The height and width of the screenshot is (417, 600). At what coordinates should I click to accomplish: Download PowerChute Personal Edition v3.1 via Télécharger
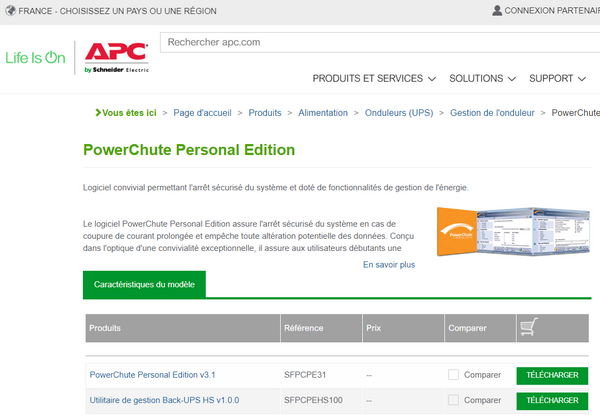(x=552, y=375)
